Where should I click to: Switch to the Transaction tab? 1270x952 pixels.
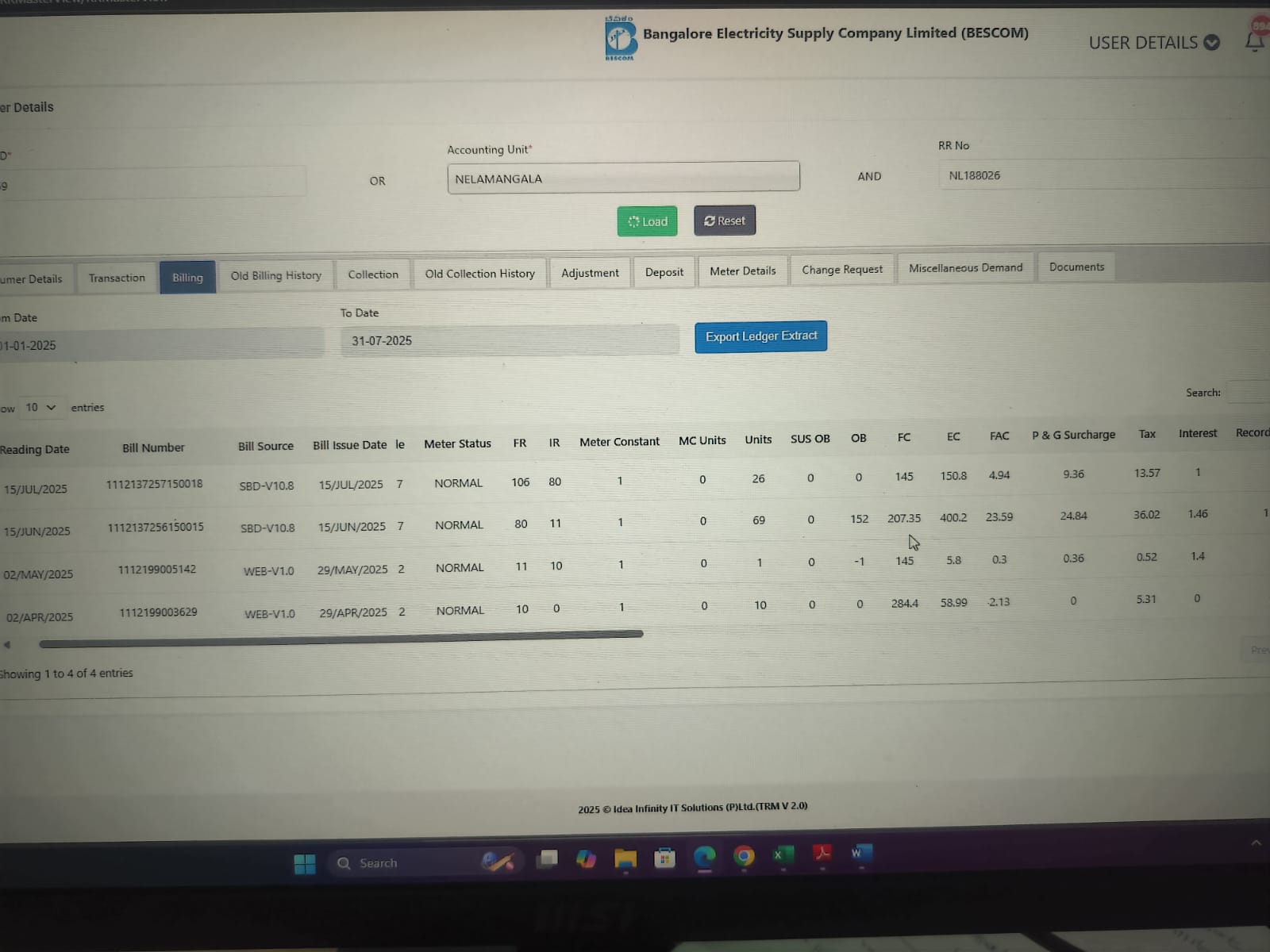click(117, 278)
